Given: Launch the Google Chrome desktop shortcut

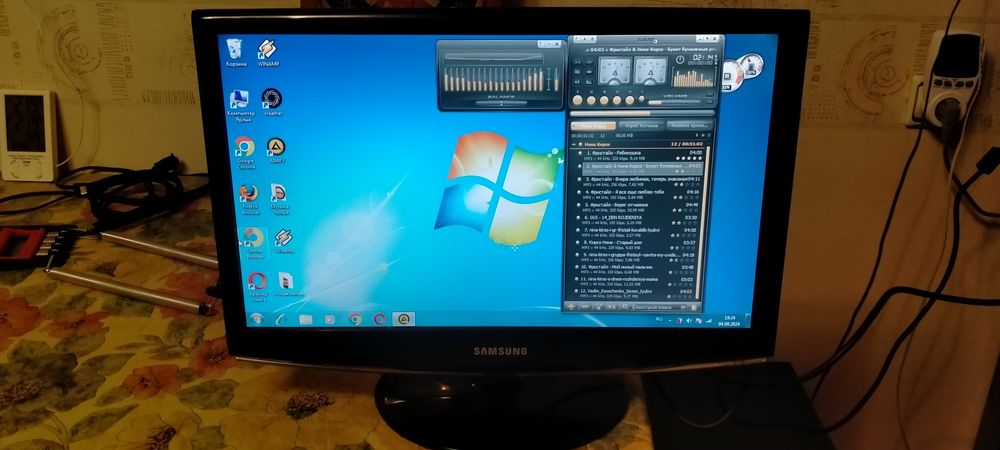Looking at the screenshot, I should pos(244,152).
